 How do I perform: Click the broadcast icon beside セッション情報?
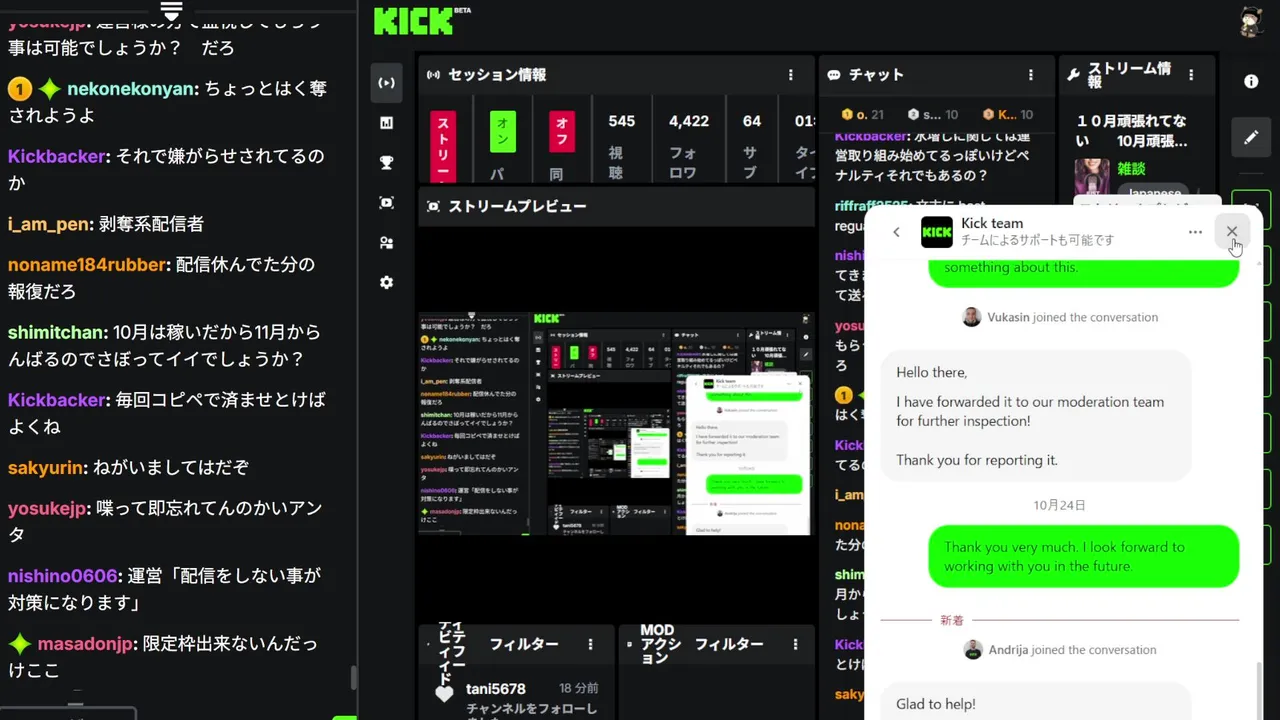click(433, 75)
